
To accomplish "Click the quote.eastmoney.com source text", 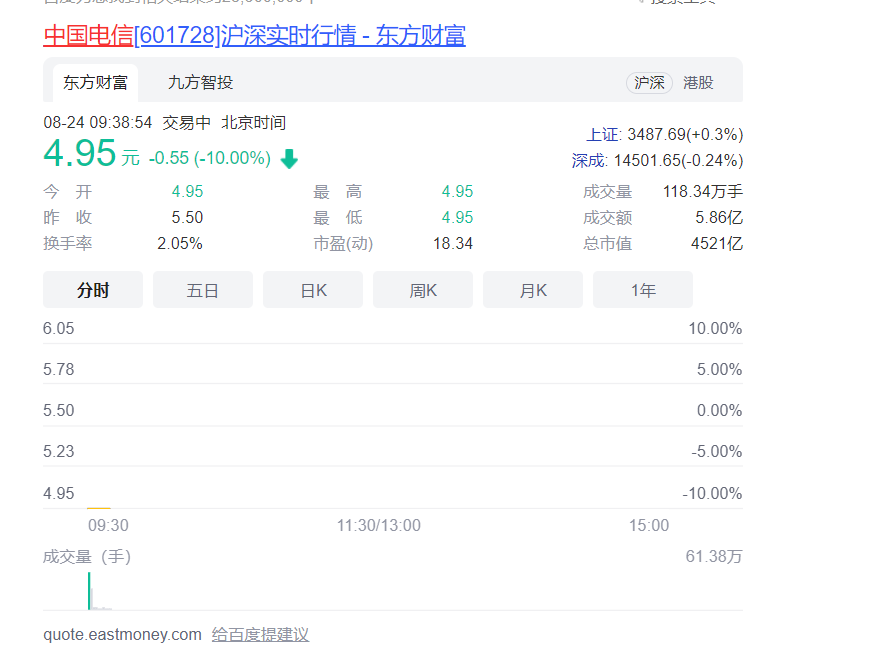I will pos(122,634).
